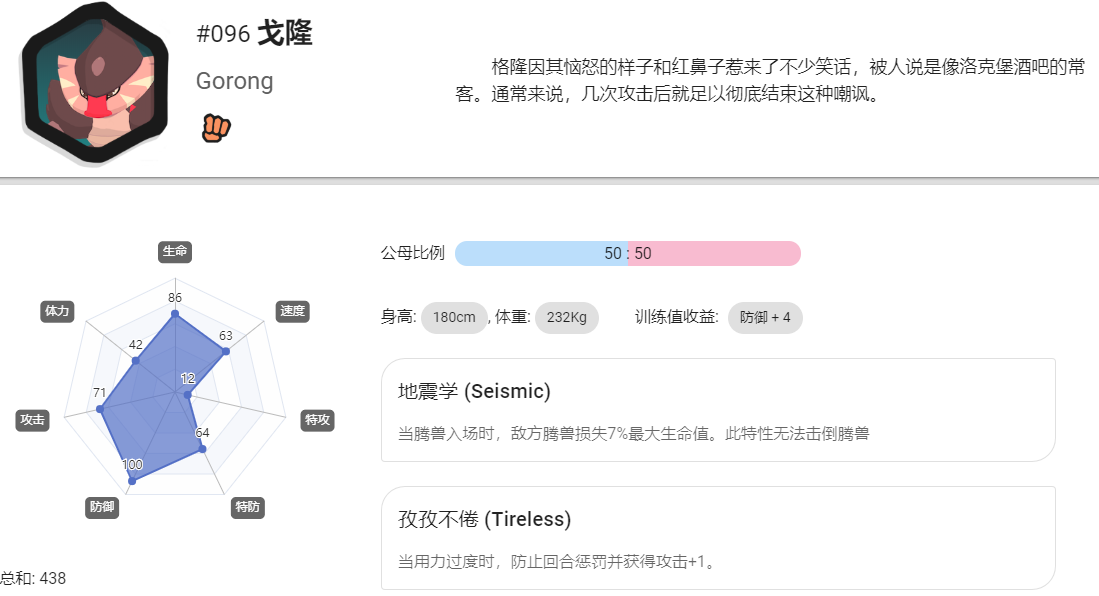Viewport: 1099px width, 596px height.
Task: Open the 孜孜不倦 (Tireless) trait card
Action: (x=718, y=538)
